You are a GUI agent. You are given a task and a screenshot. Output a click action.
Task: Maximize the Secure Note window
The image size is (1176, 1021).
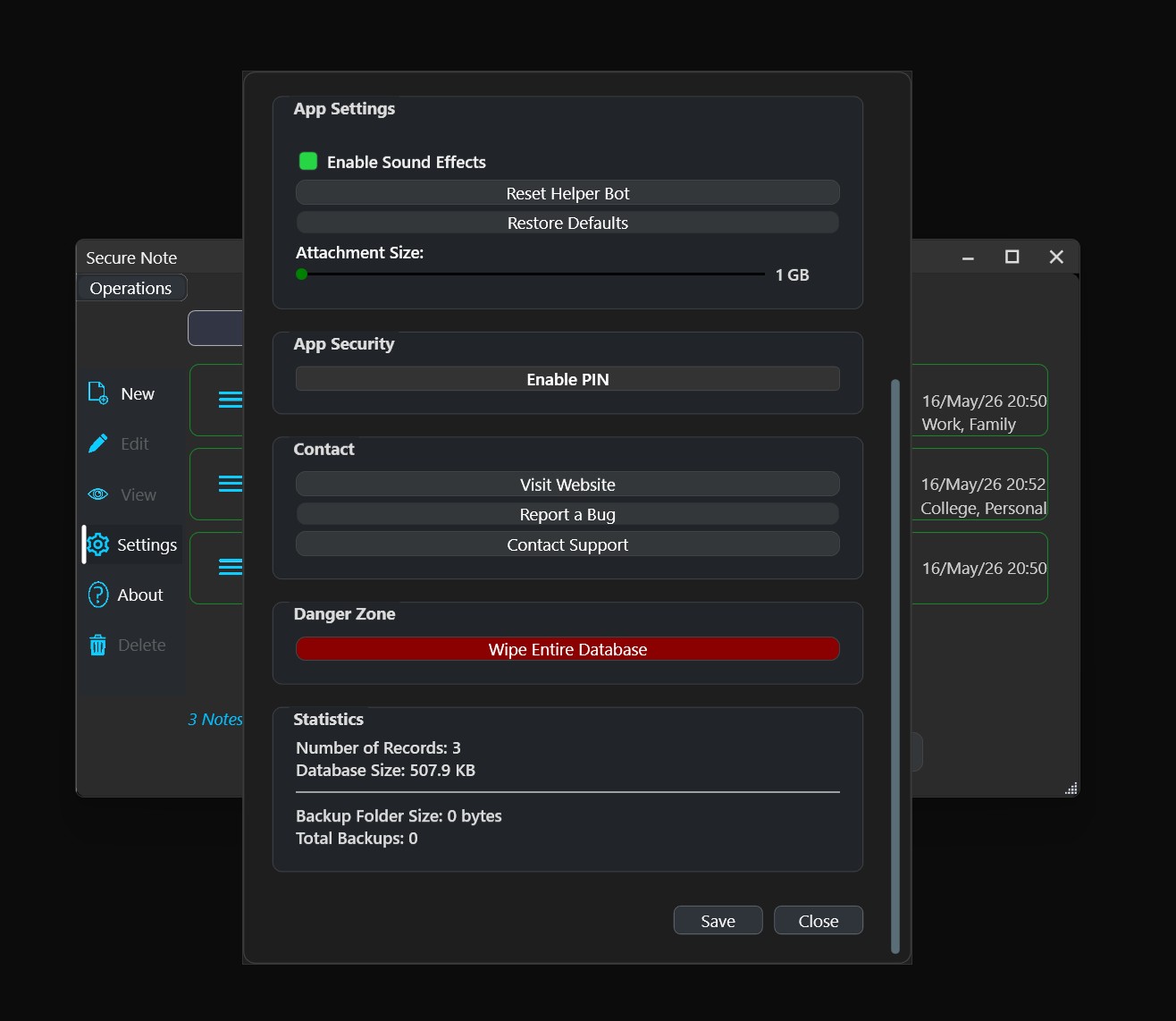click(1012, 257)
